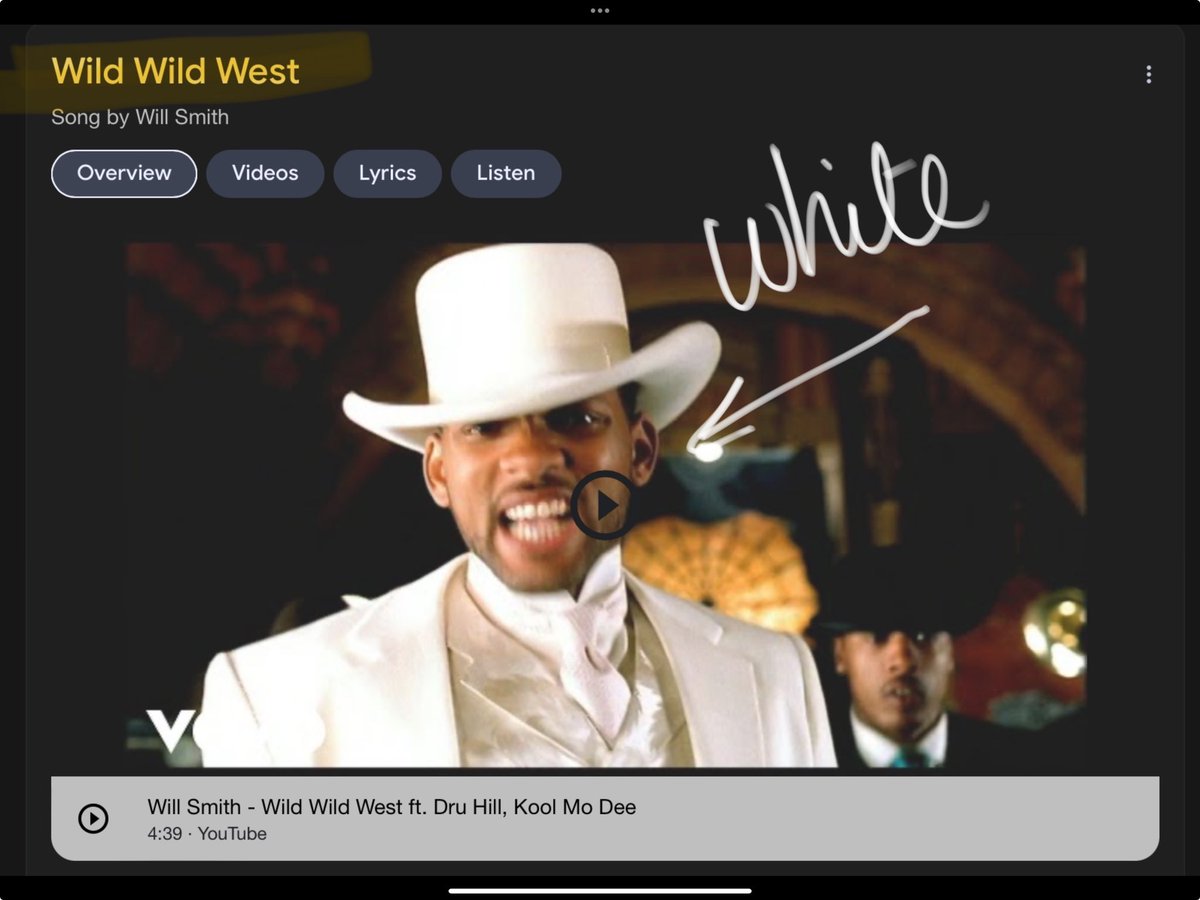Image resolution: width=1200 pixels, height=900 pixels.
Task: Click the play icon beside the video title
Action: pyautogui.click(x=93, y=818)
